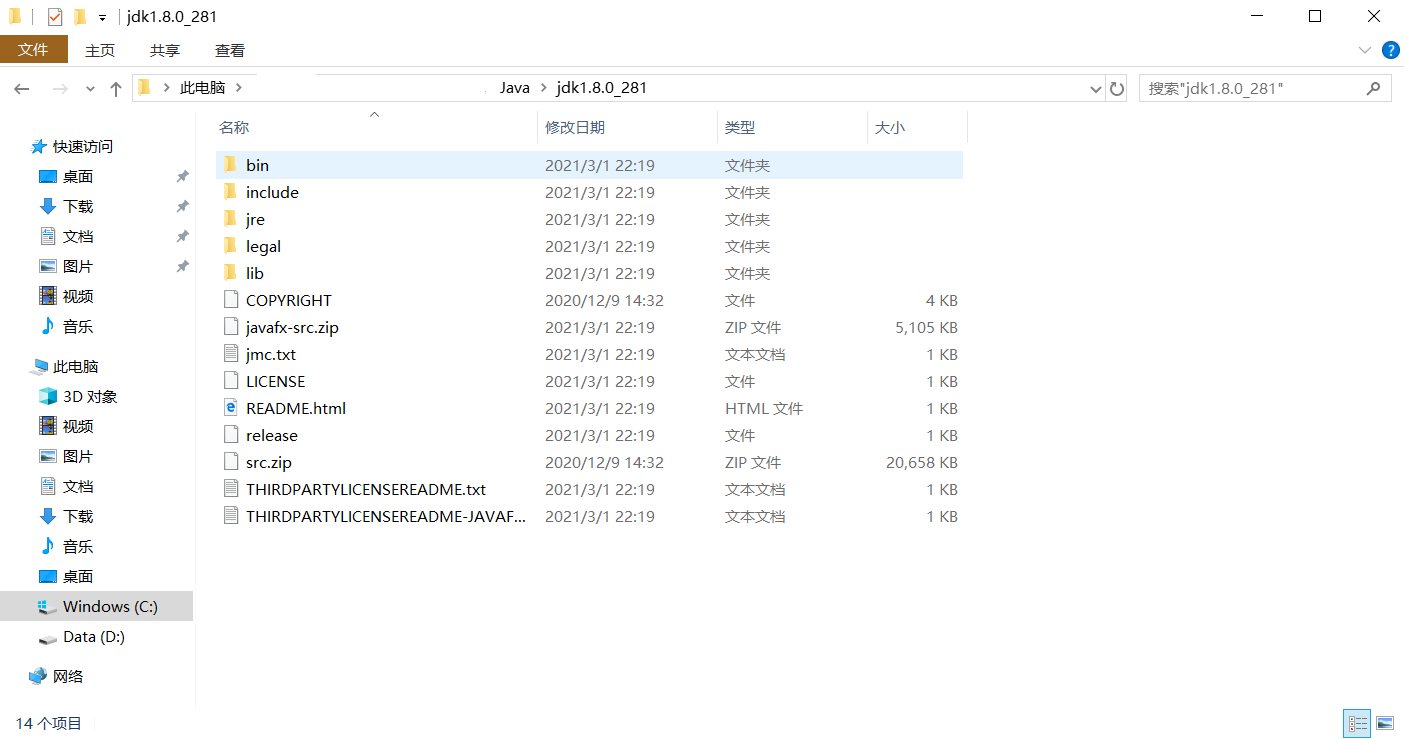Open the 文件 menu tab
1405x739 pixels.
point(34,50)
